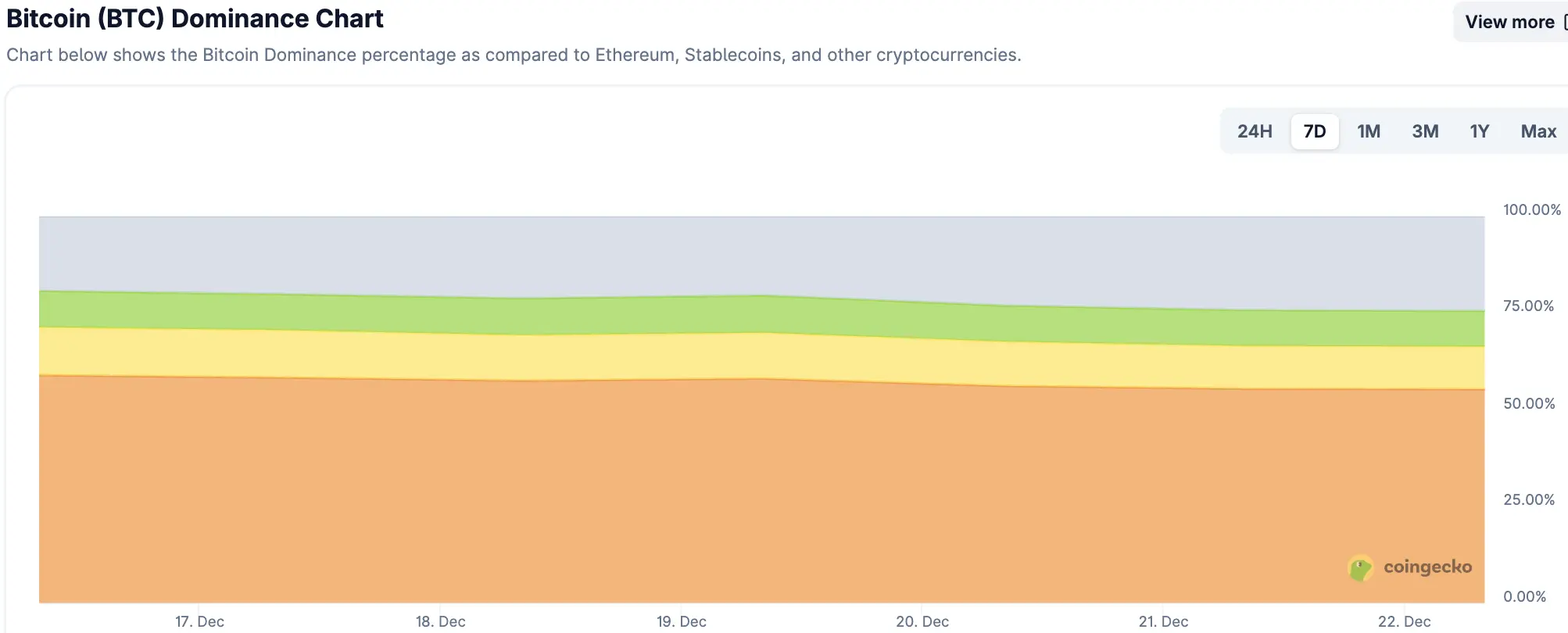
Task: Click the 17. Dec date label
Action: point(201,621)
